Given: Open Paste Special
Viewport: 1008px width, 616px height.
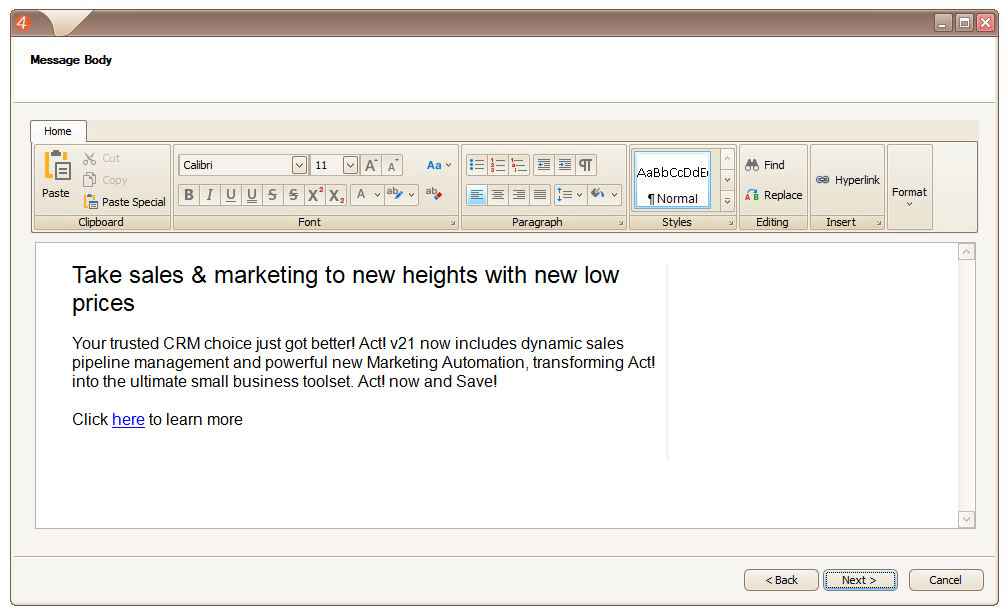Looking at the screenshot, I should click(124, 202).
